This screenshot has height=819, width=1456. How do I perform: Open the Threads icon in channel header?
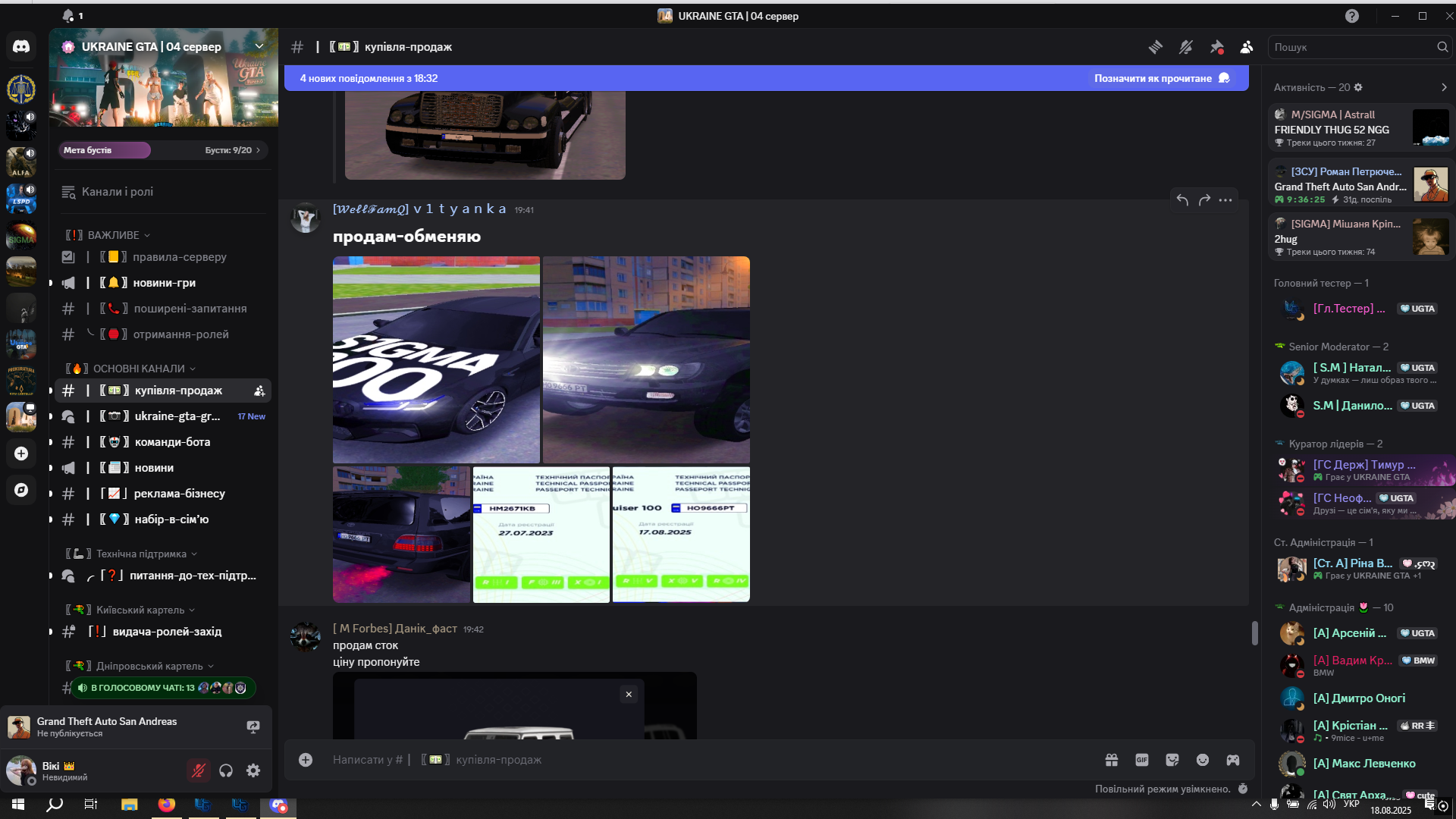click(1156, 47)
